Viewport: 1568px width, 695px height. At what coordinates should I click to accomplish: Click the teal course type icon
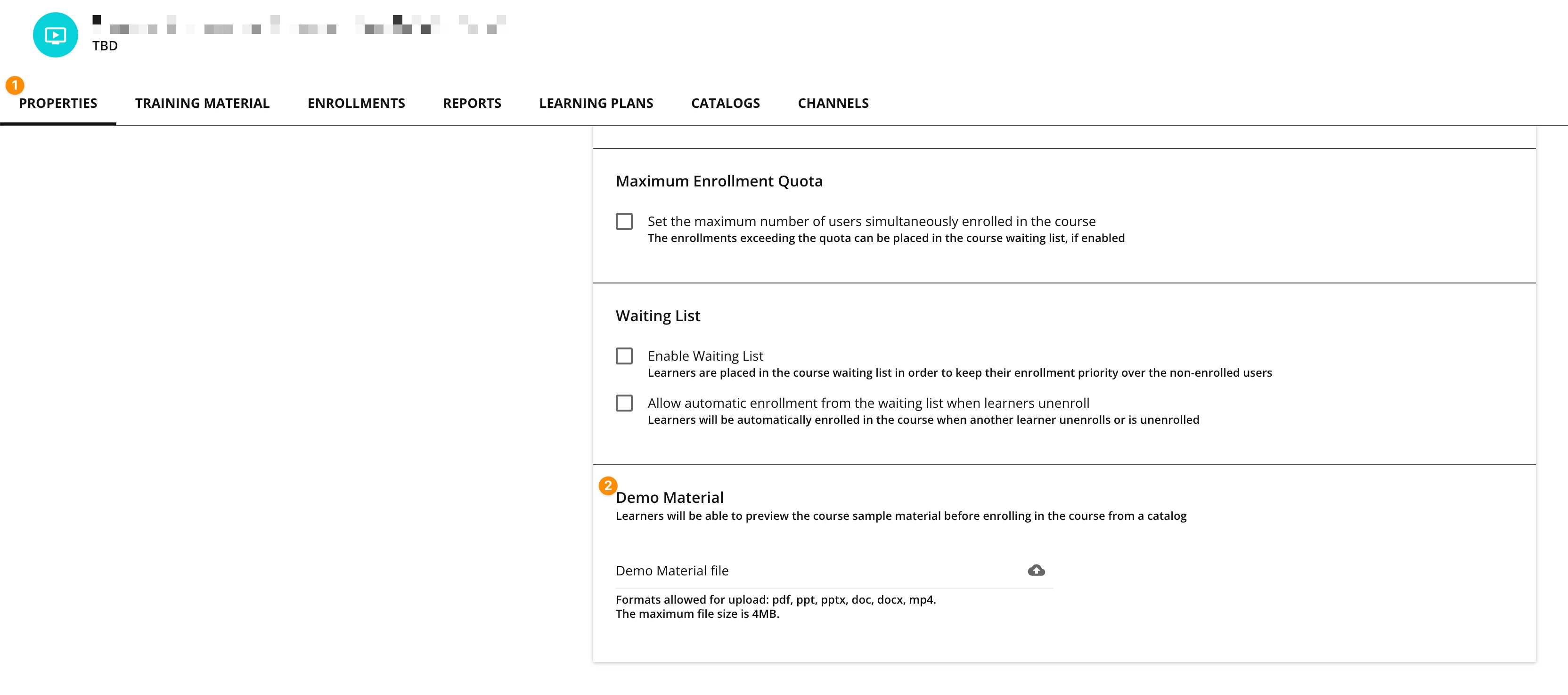point(56,35)
